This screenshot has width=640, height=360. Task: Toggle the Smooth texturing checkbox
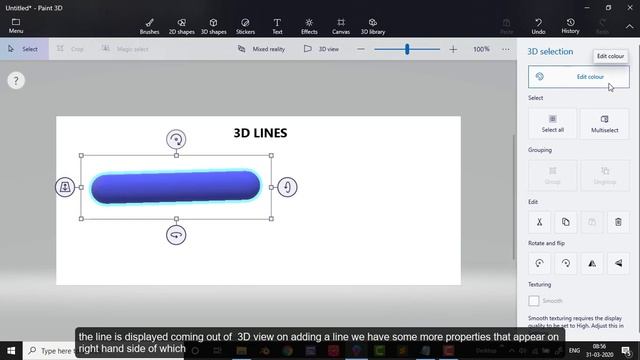pos(533,301)
